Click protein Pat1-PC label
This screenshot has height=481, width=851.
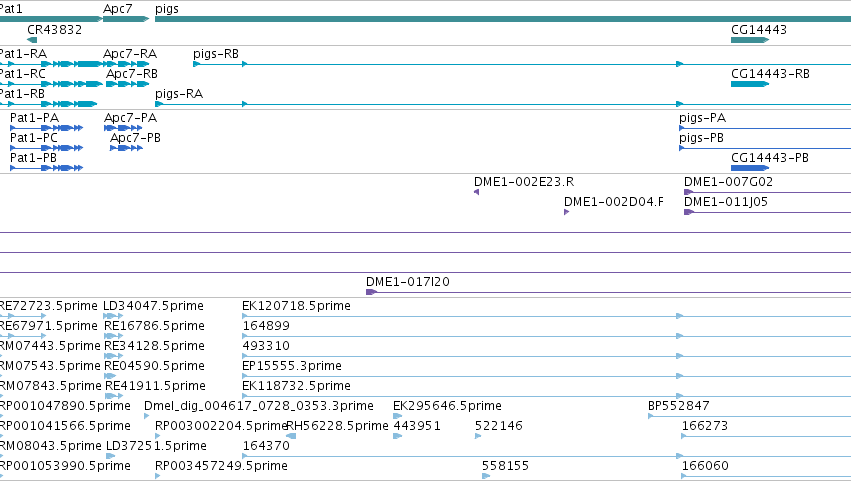[34, 138]
